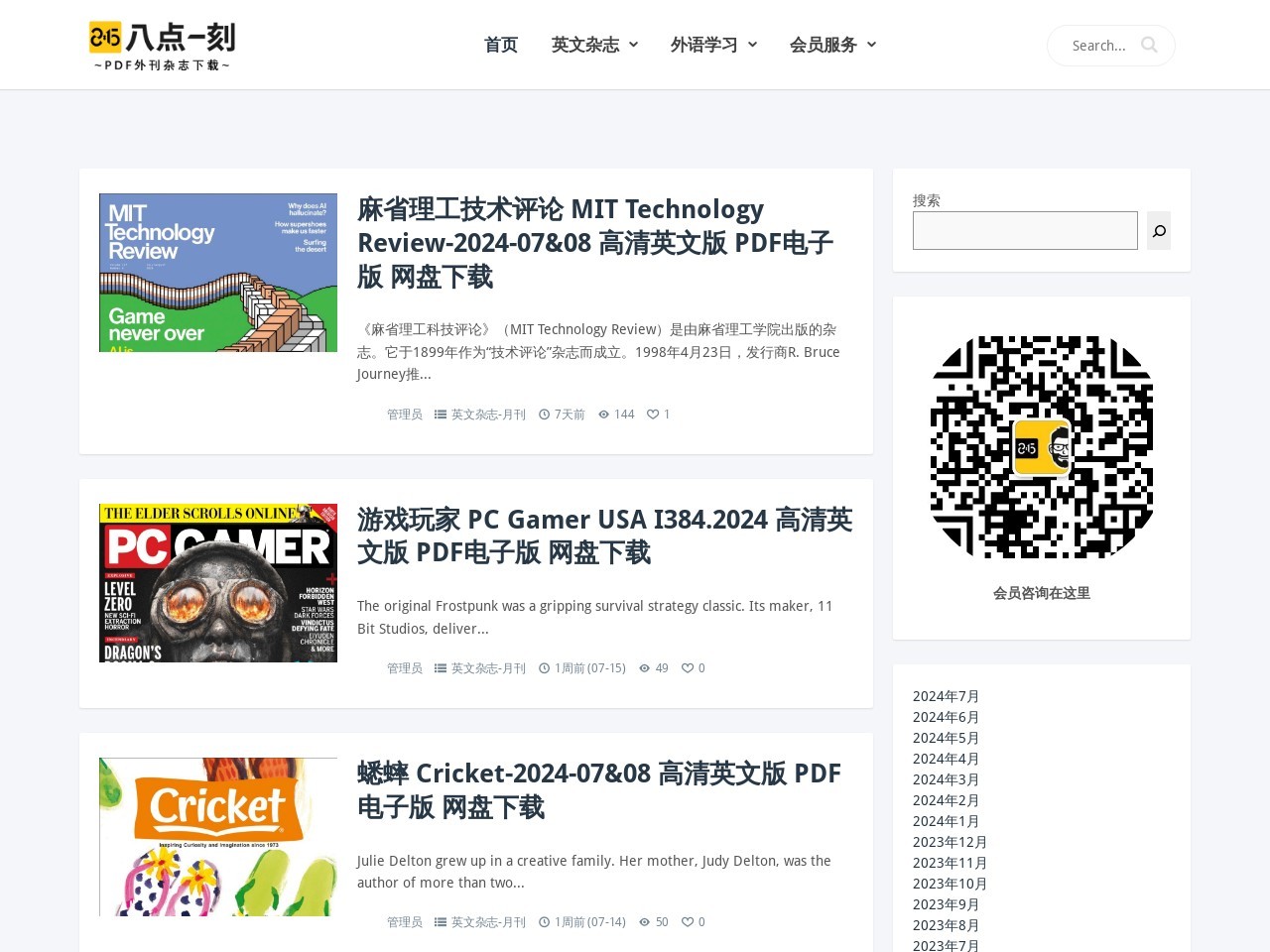Open the 2023年12月 archive
The width and height of the screenshot is (1270, 952).
(x=951, y=842)
